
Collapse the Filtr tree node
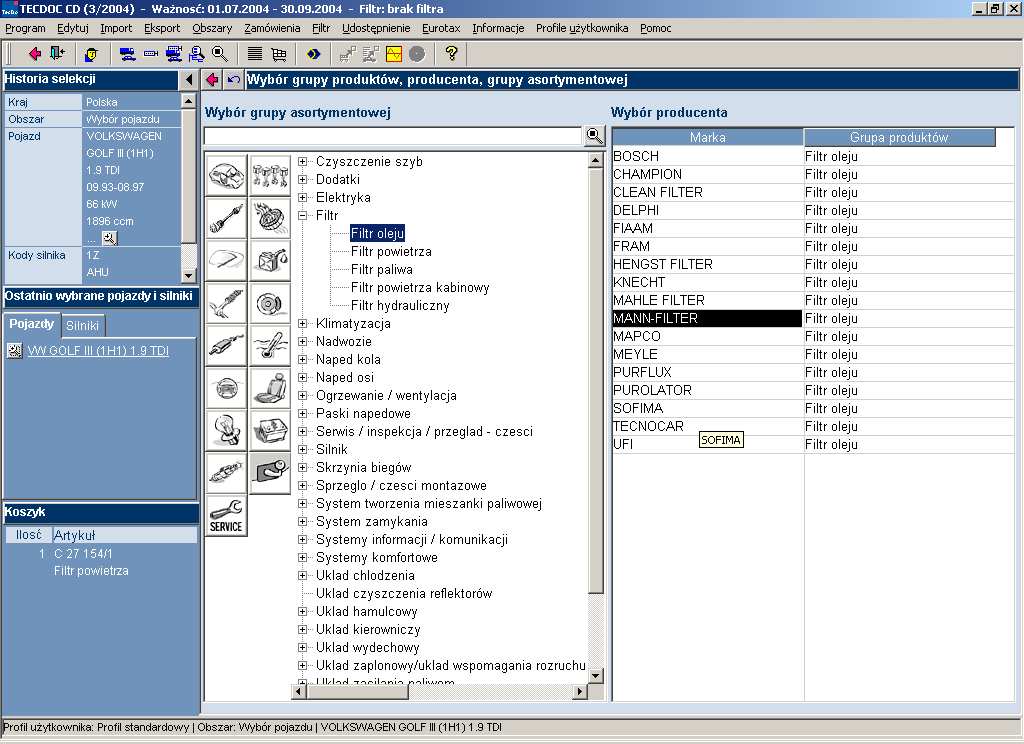click(x=302, y=216)
